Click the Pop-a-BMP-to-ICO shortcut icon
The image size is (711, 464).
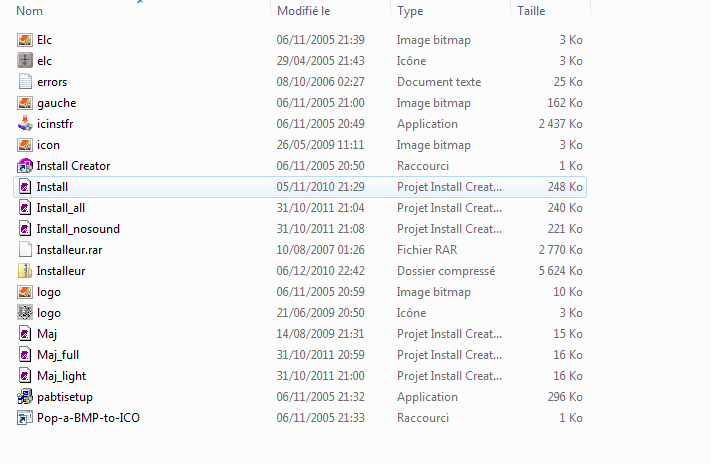25,418
